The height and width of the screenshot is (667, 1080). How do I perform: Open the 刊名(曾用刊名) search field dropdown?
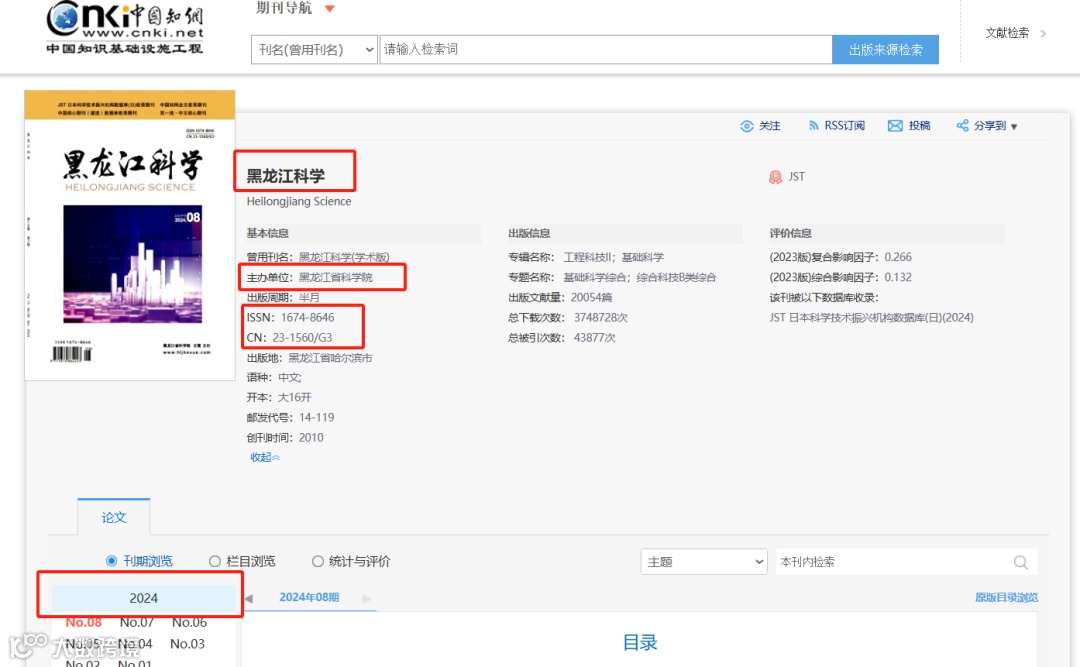tap(315, 50)
